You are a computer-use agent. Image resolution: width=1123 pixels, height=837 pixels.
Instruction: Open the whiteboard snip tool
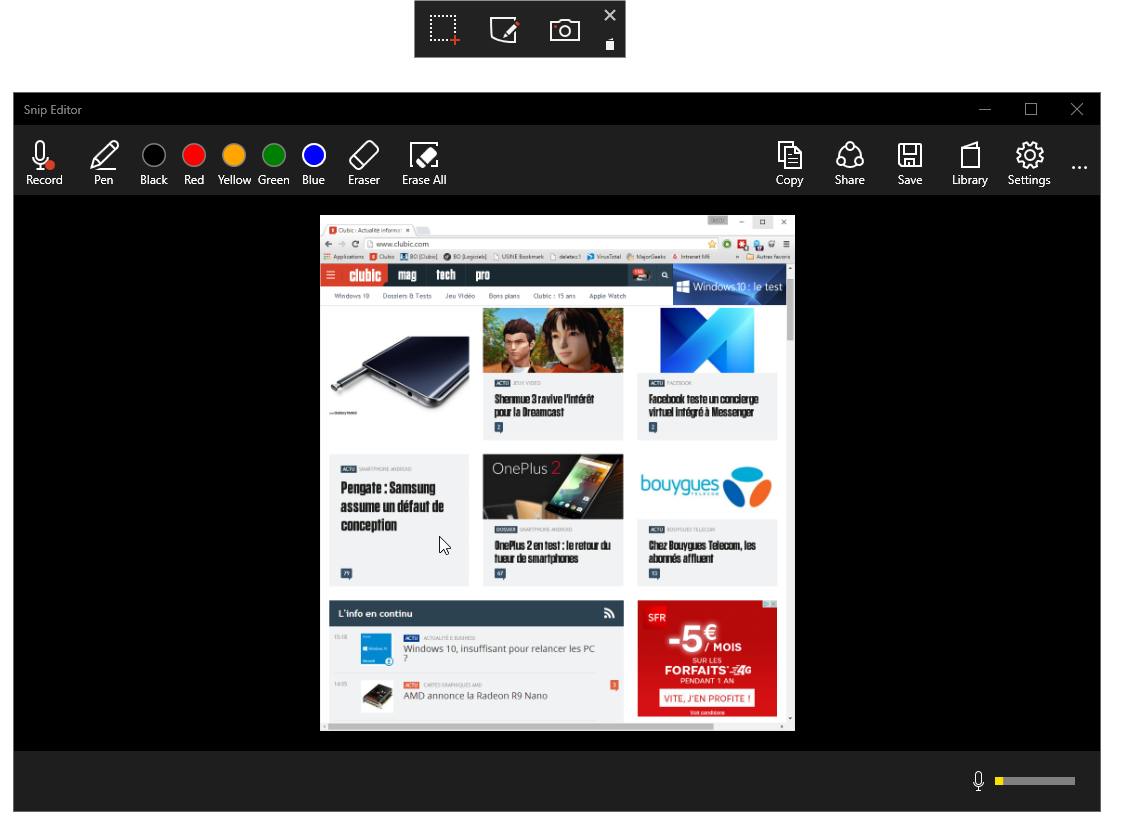click(x=505, y=30)
